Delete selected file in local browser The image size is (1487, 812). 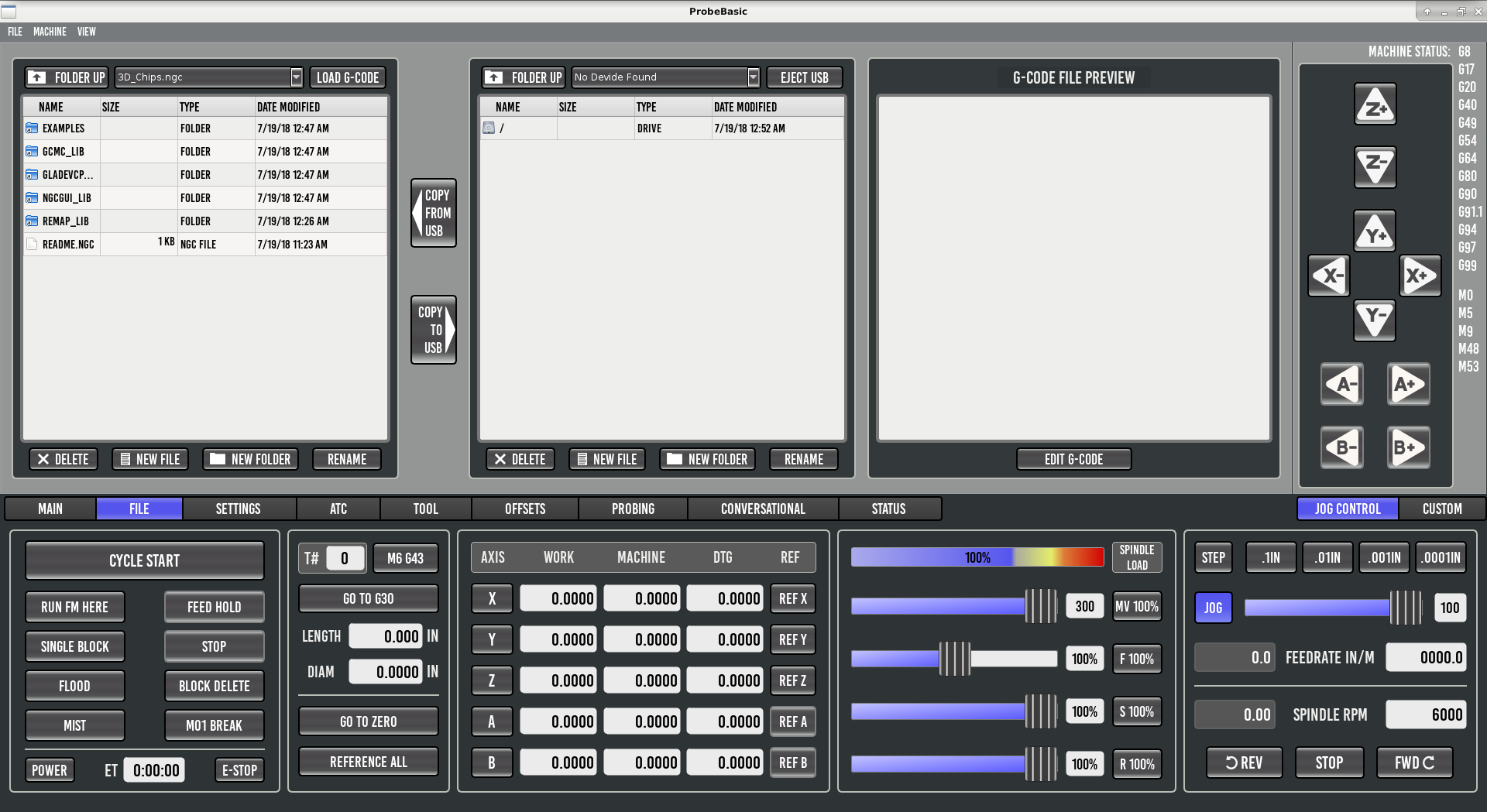[x=64, y=459]
